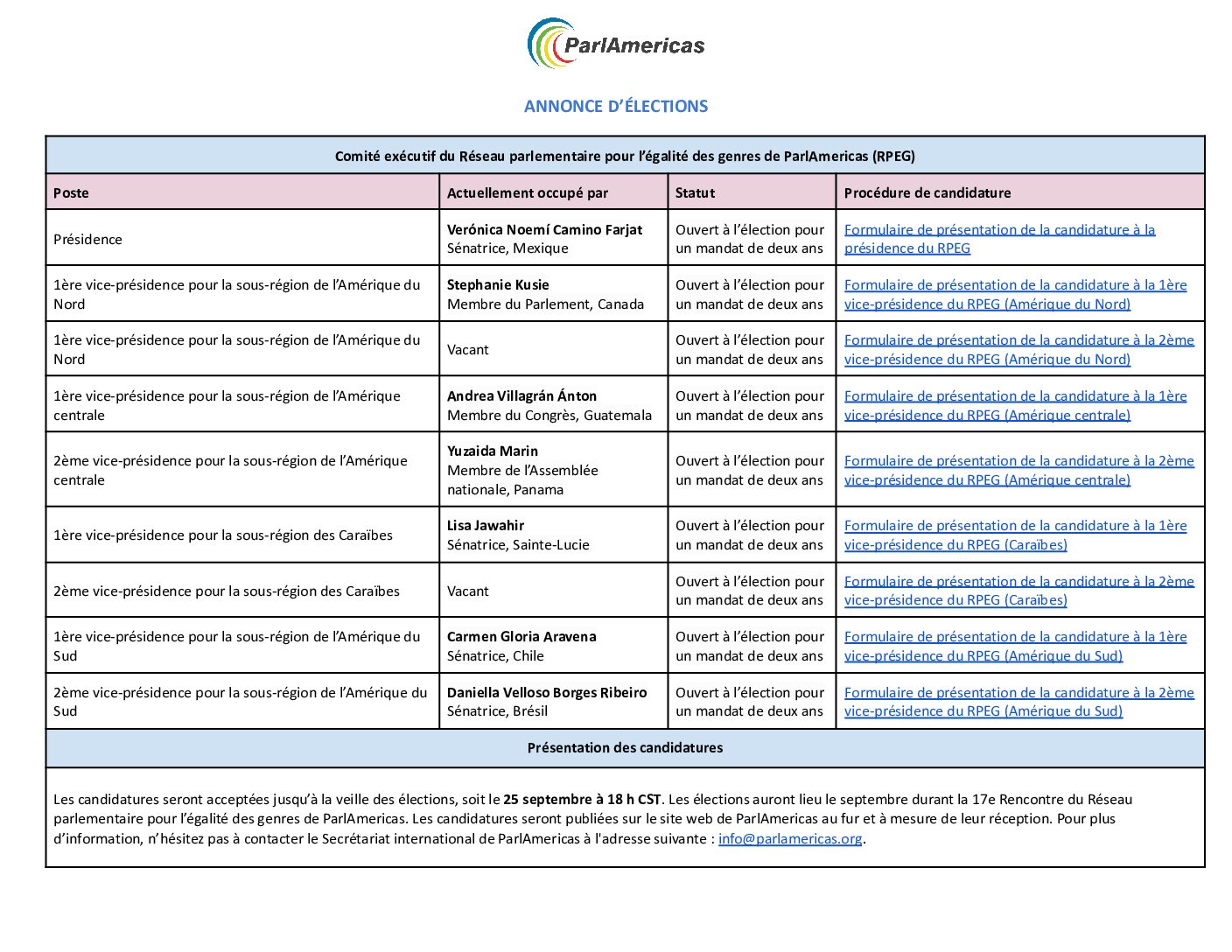
Task: Click the info@parlamericas.org email link
Action: pyautogui.click(x=790, y=838)
